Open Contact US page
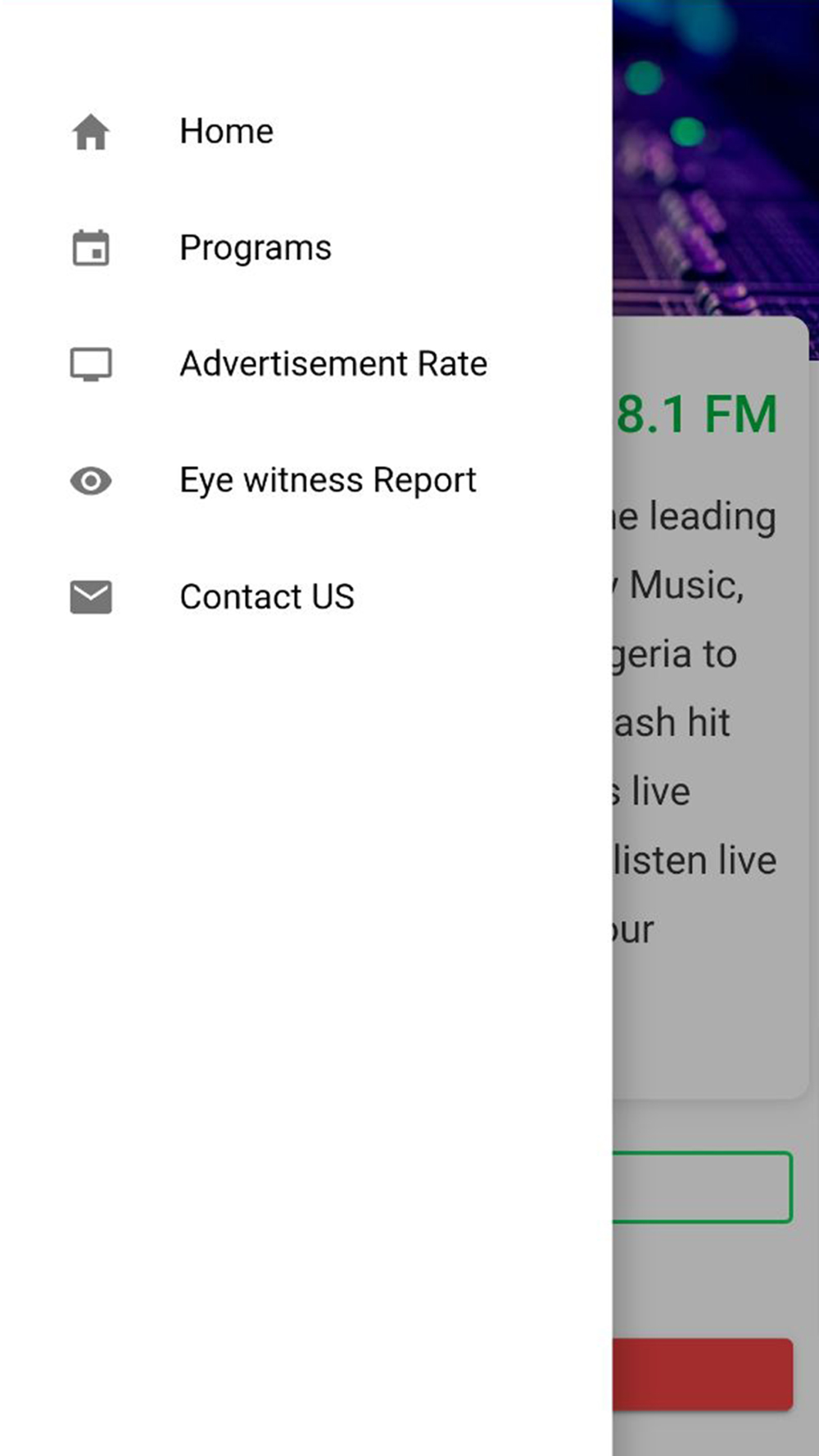Screen dimensions: 819x1456 point(306,597)
